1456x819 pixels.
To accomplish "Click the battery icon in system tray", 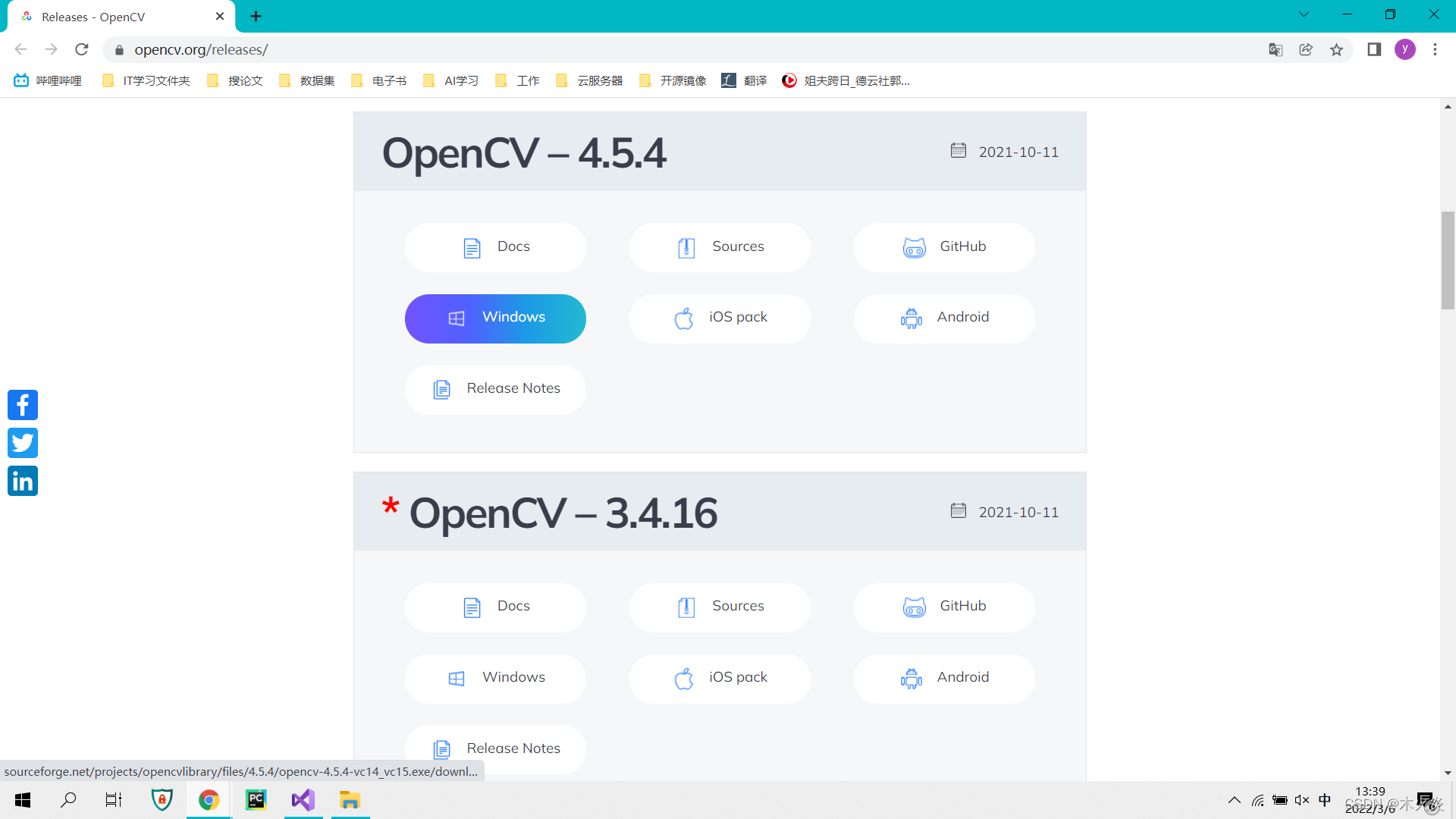I will tap(1280, 800).
